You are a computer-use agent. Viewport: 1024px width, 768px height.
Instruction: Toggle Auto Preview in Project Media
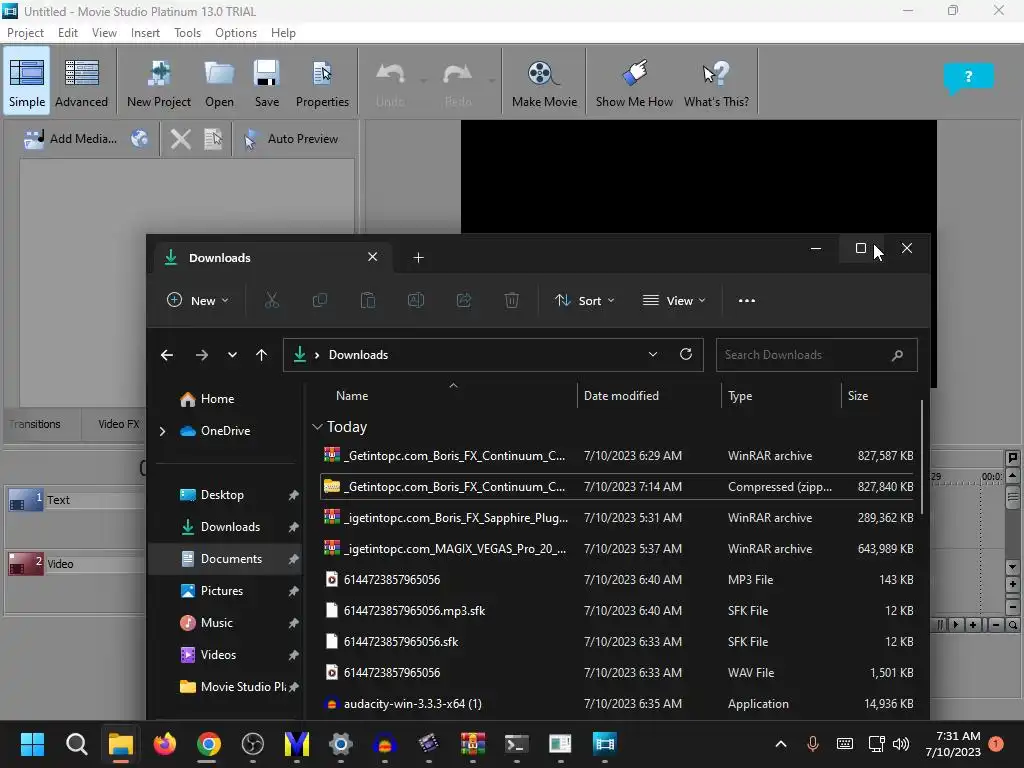(291, 138)
